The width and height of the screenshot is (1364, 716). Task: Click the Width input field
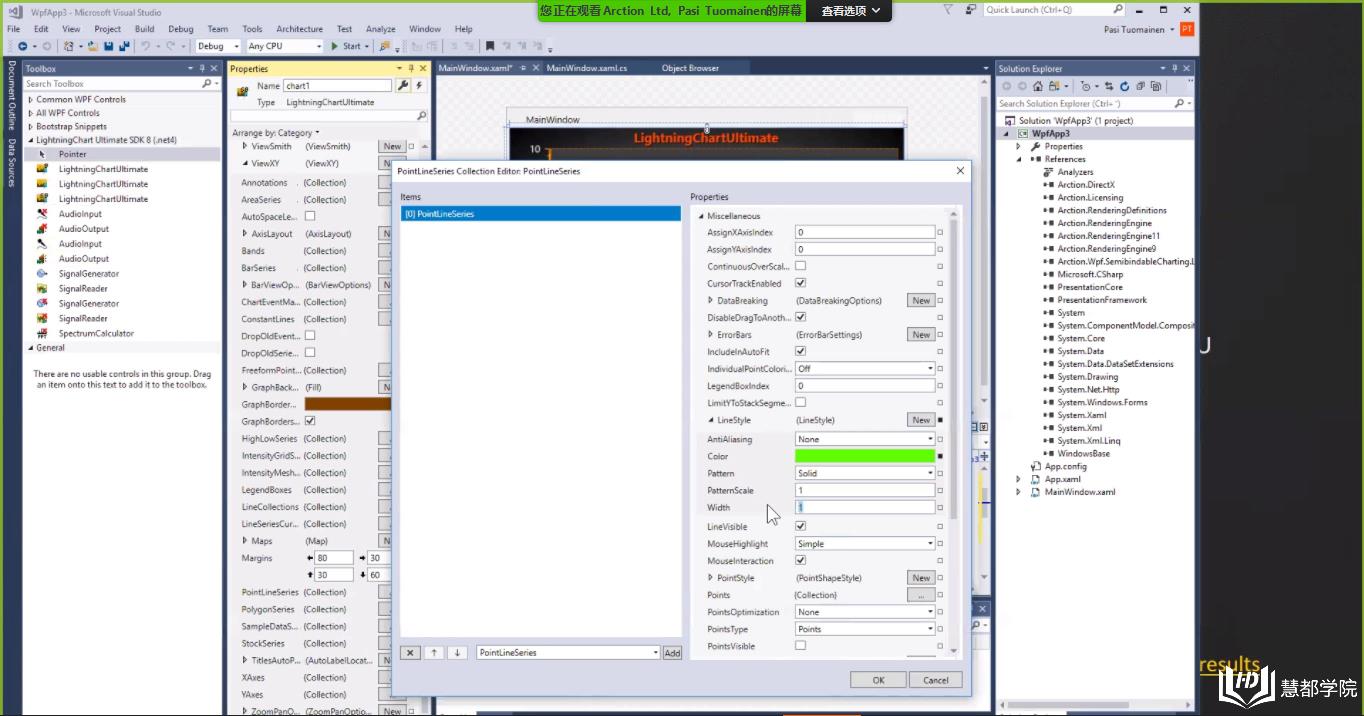coord(865,507)
